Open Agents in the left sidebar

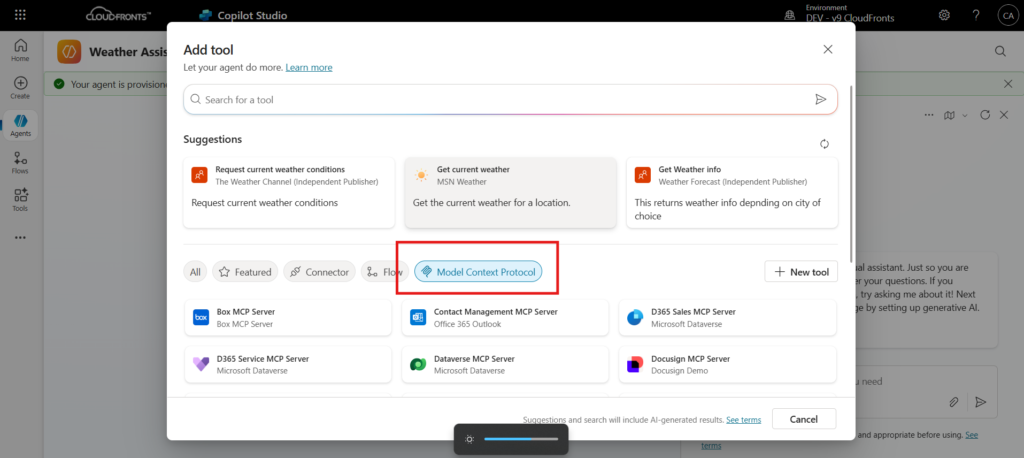point(20,125)
